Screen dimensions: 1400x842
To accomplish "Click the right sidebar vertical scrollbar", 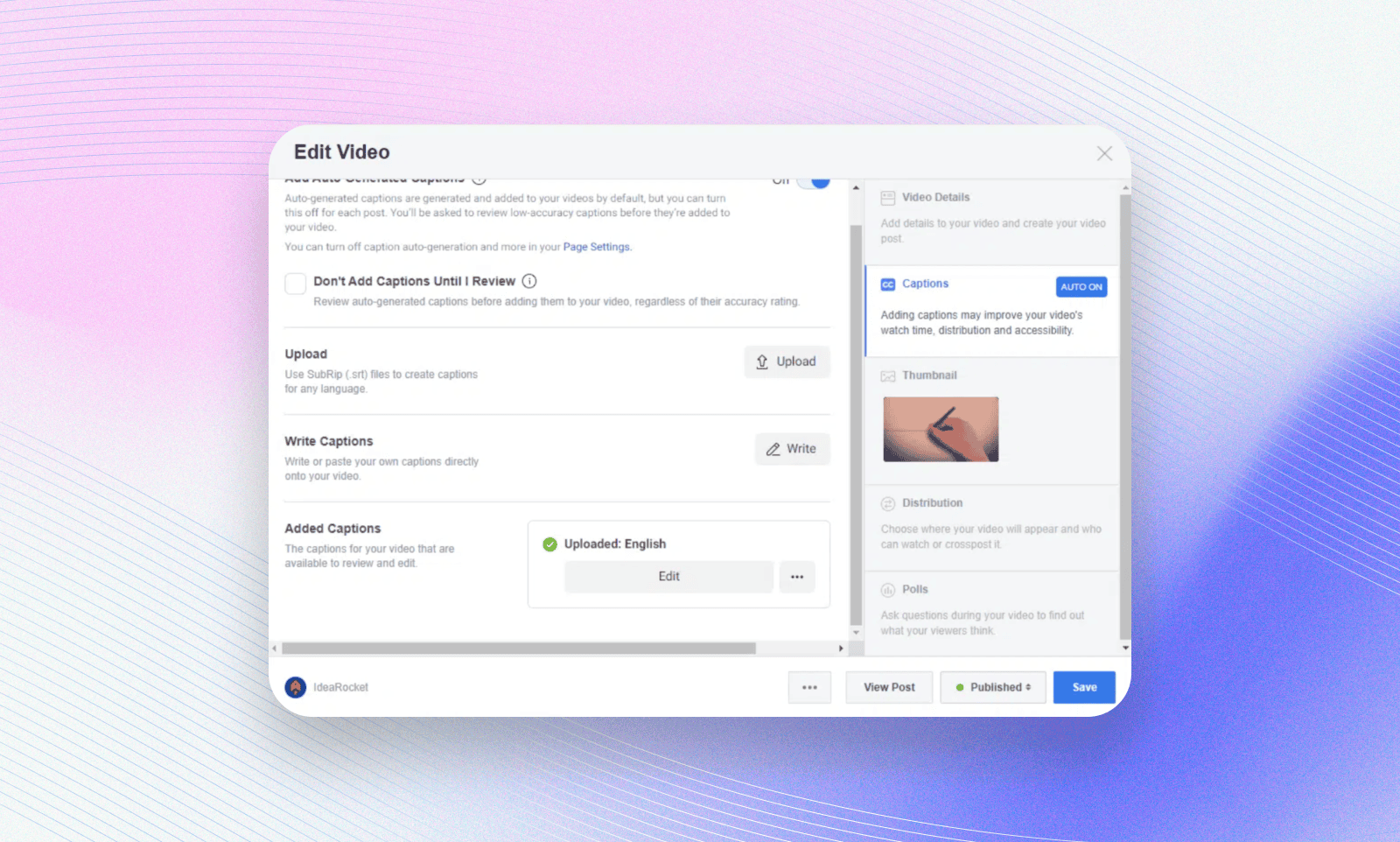I will pyautogui.click(x=1125, y=417).
